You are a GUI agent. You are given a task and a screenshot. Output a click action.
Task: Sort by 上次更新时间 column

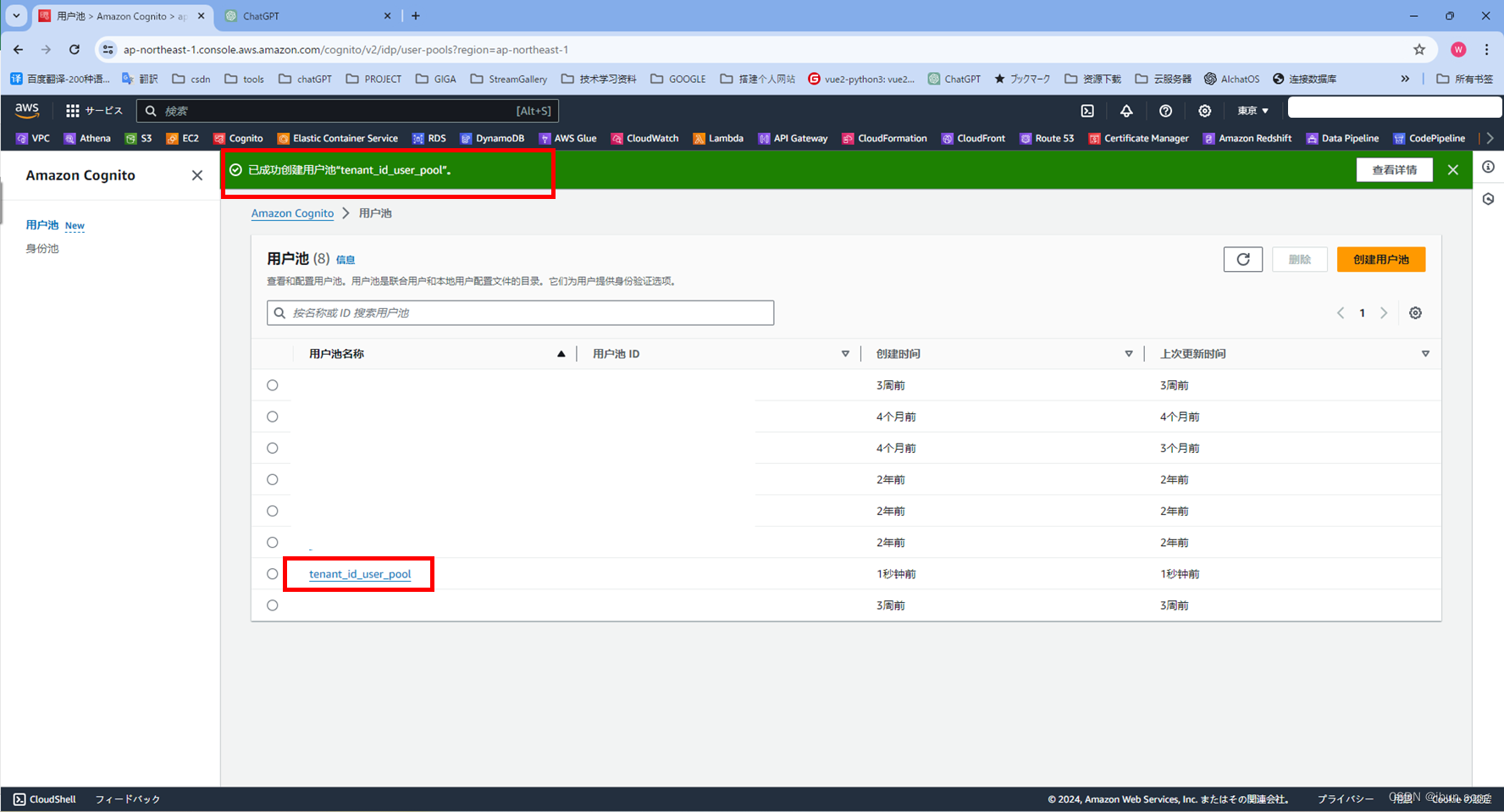click(1425, 354)
